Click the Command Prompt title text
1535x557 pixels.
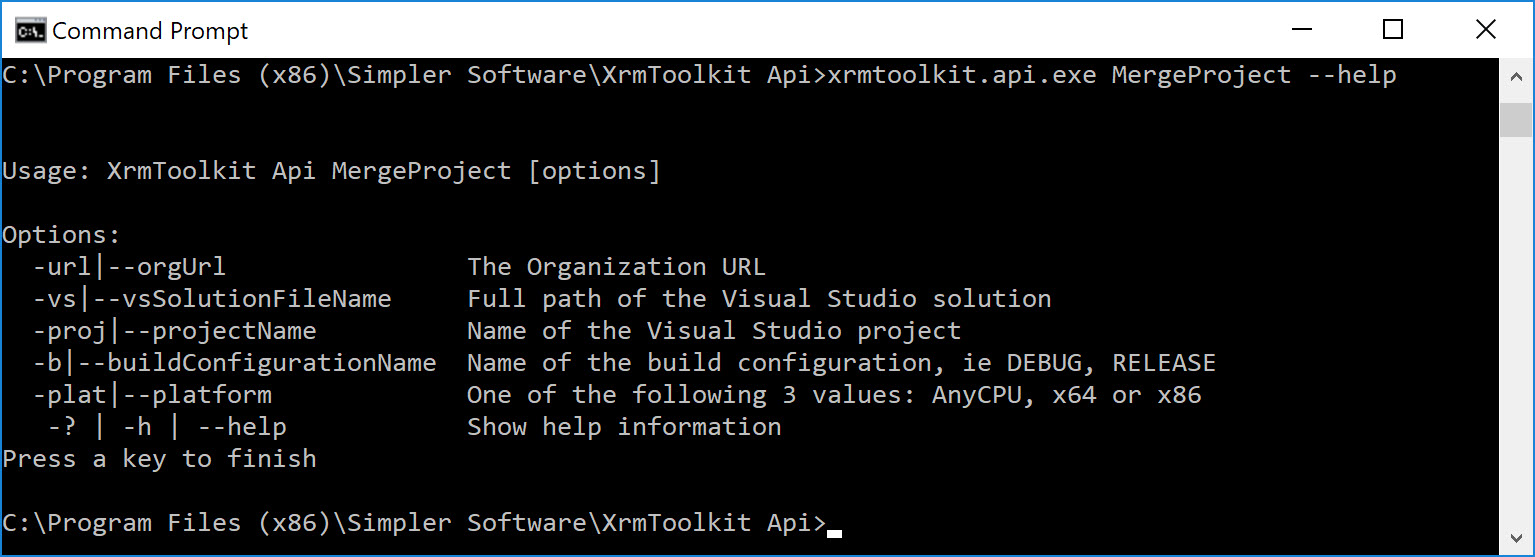(x=150, y=31)
